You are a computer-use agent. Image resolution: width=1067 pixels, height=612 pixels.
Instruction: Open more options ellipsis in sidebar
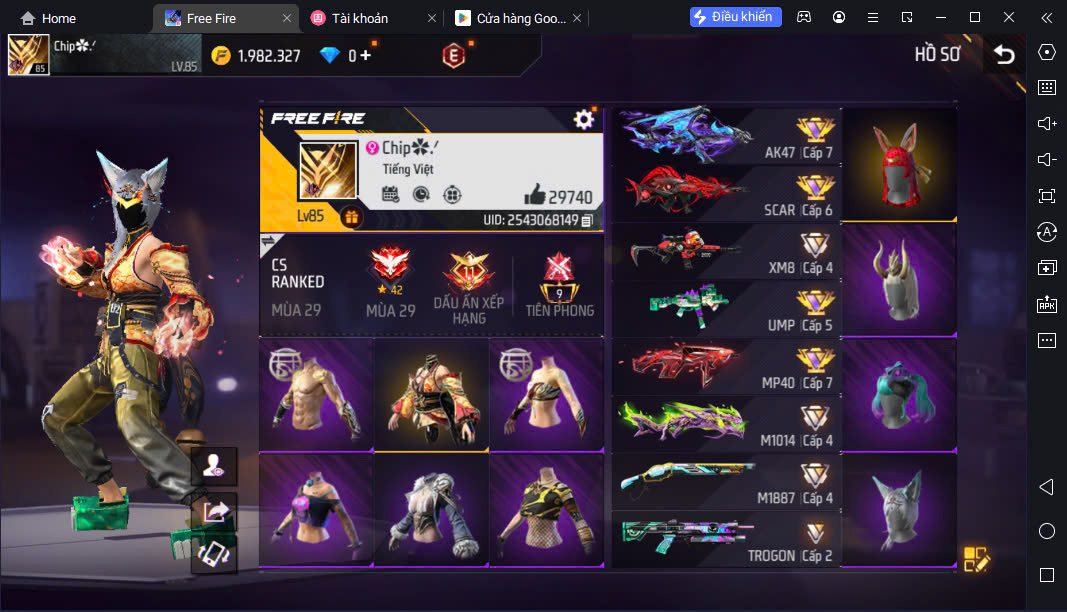[1047, 340]
